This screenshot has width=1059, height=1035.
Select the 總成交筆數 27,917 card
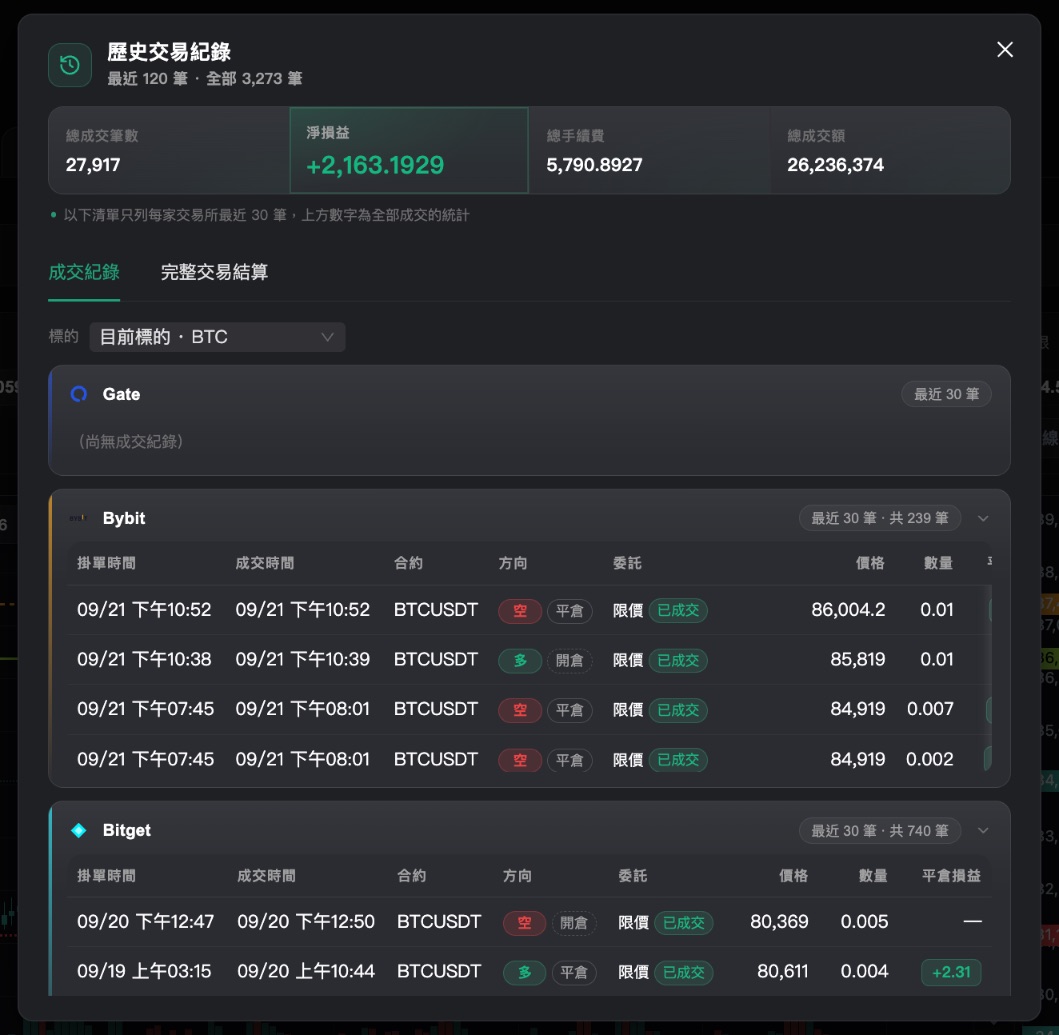coord(169,150)
